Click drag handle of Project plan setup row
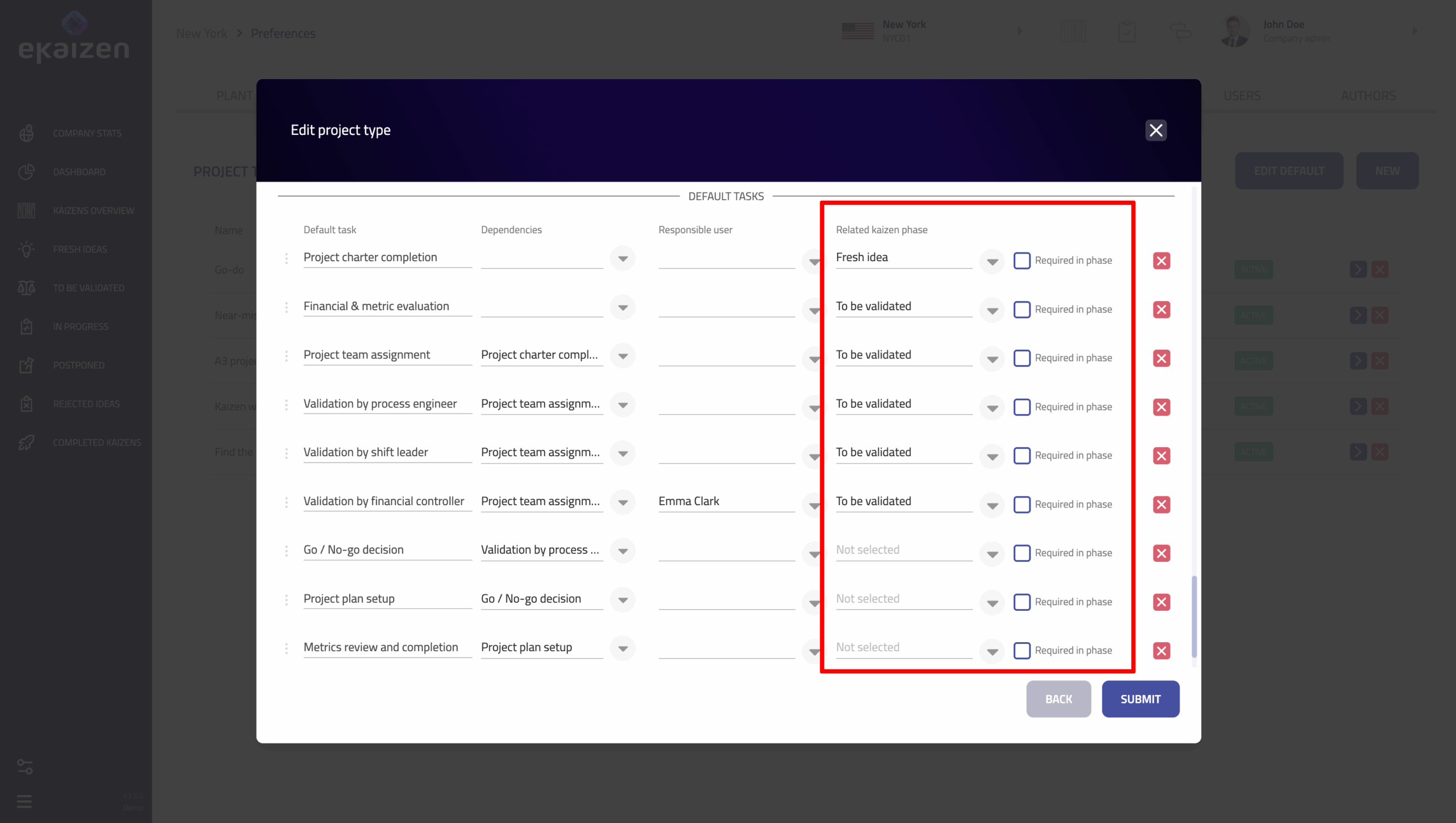Image resolution: width=1456 pixels, height=823 pixels. point(286,599)
